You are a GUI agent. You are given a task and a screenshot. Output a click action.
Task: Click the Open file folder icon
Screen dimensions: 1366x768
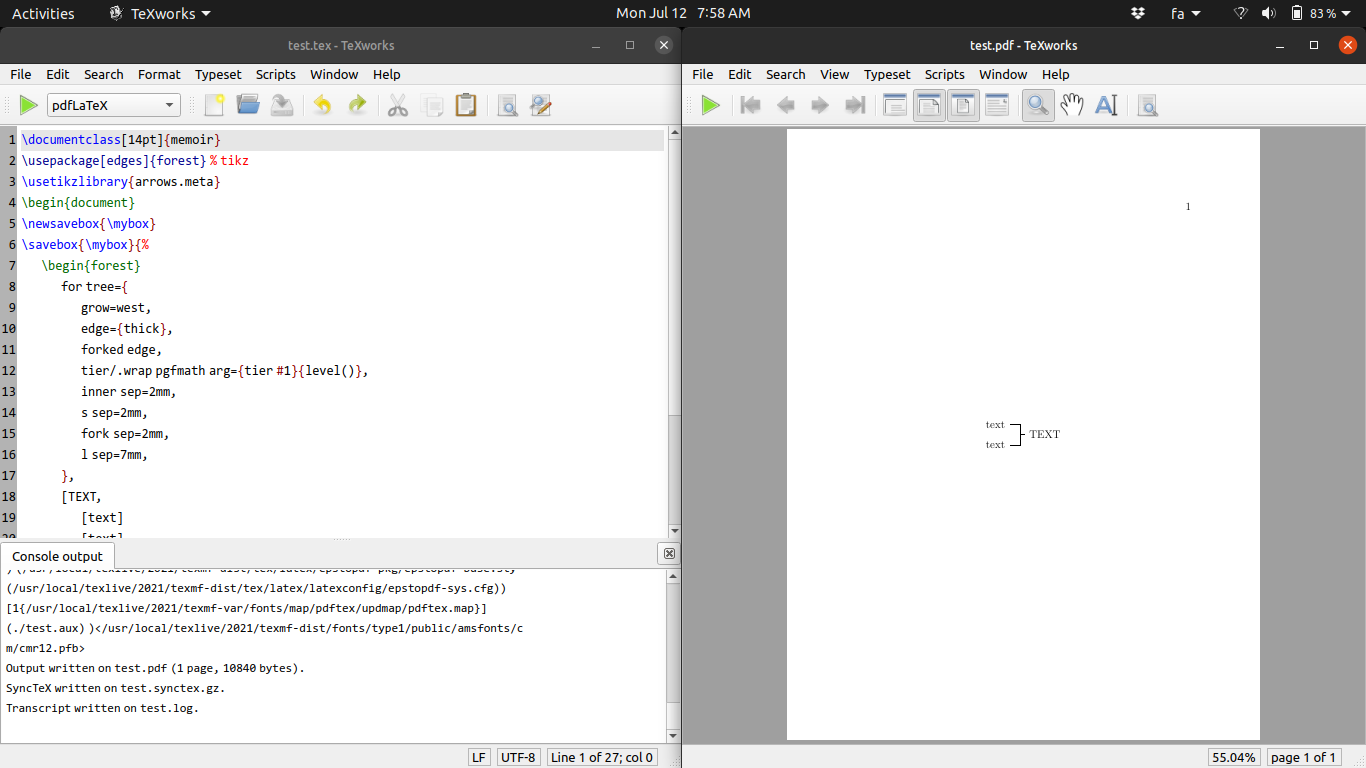248,105
